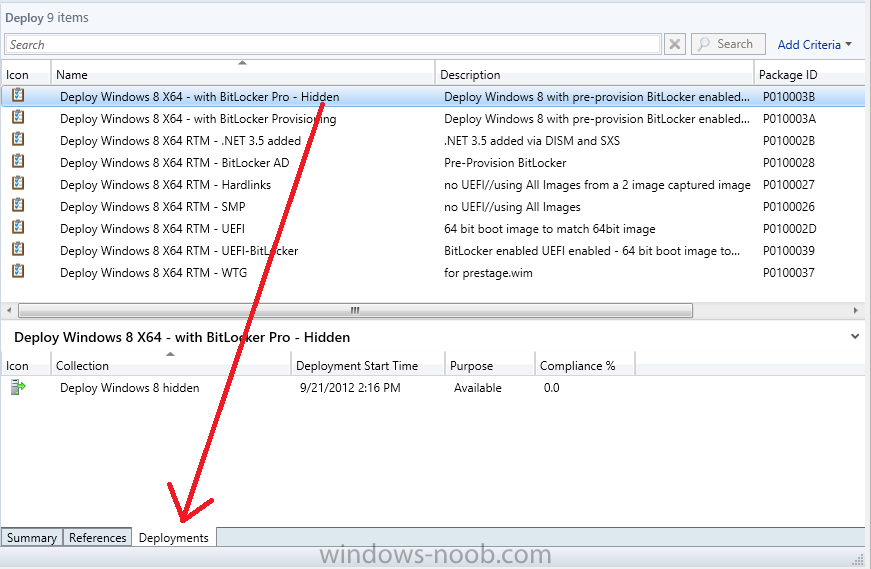This screenshot has height=569, width=871.
Task: Click task sequence icon for BitLocker Pro - Hidden
Action: 18,95
